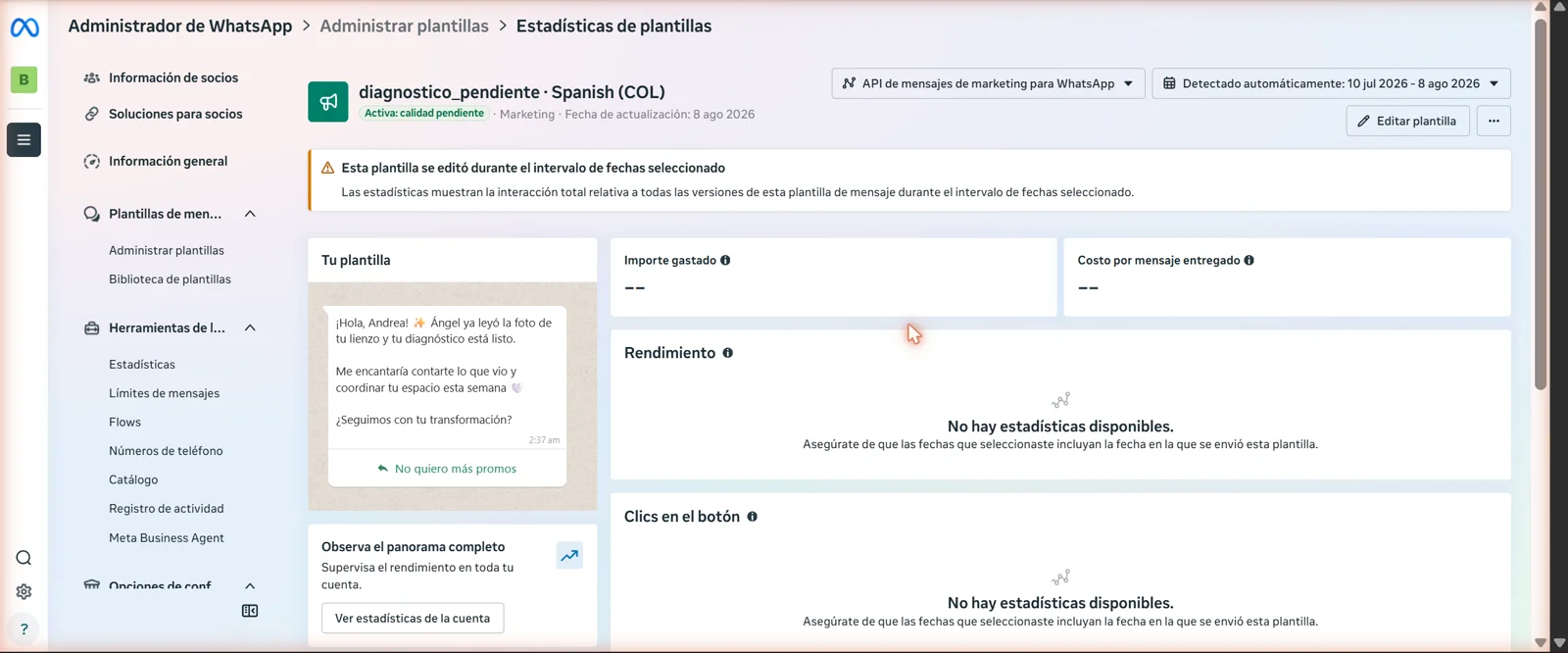Open Flows in sidebar

click(x=124, y=423)
